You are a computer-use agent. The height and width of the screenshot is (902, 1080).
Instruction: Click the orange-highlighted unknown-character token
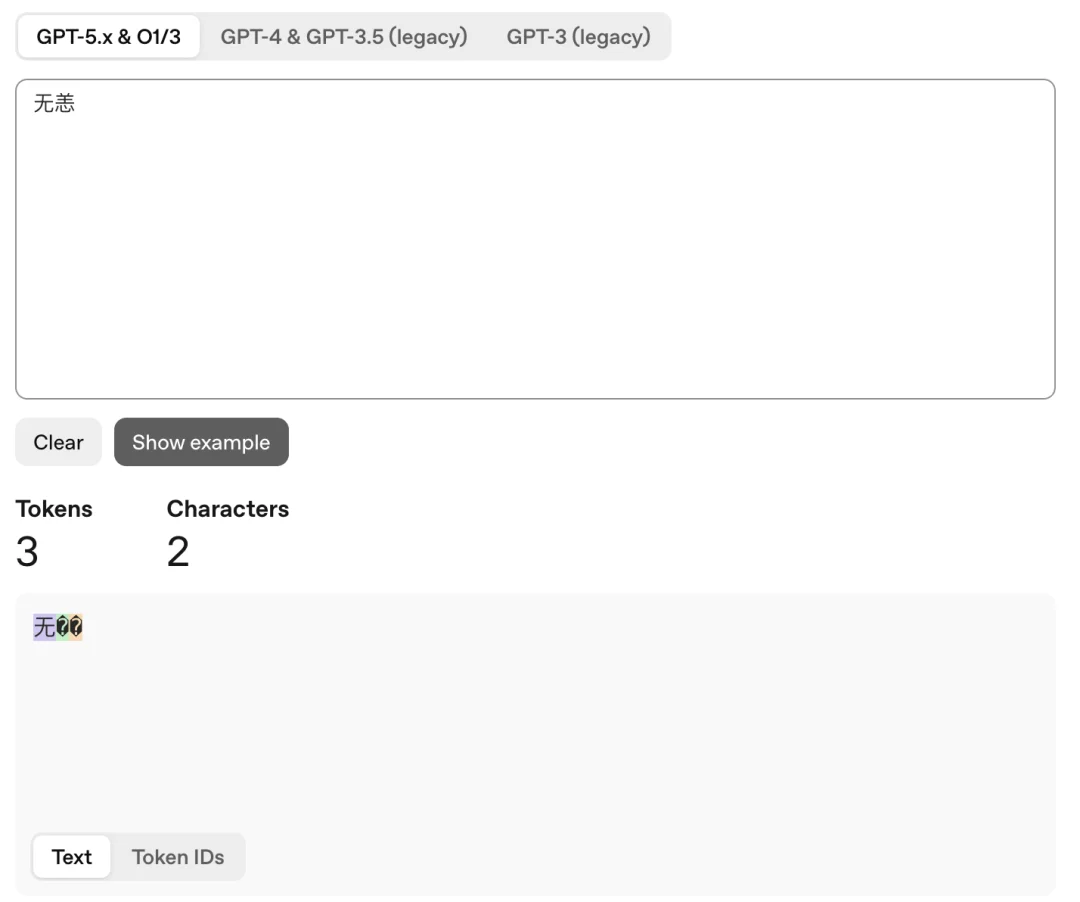pos(76,627)
